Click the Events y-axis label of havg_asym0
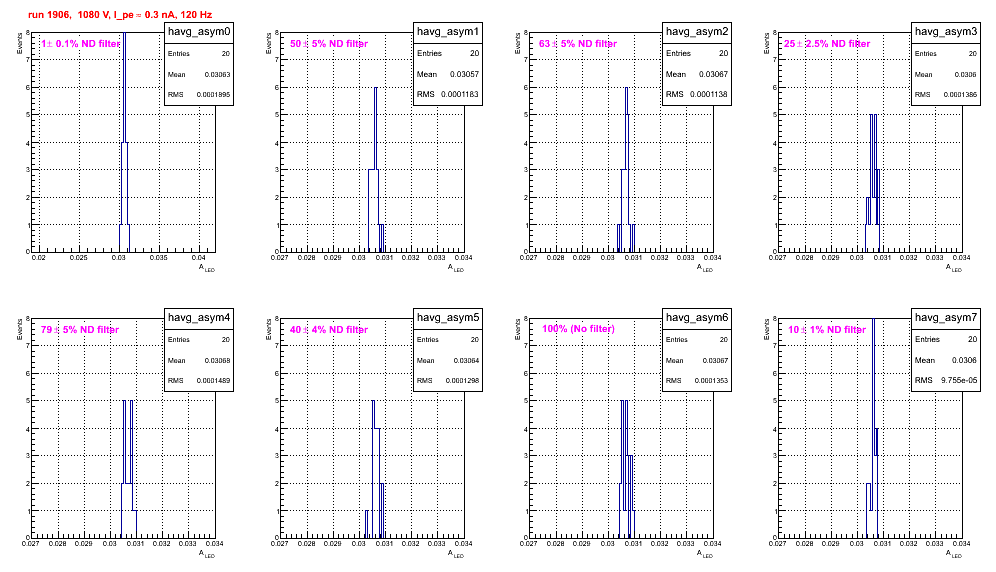Viewport: 996px width, 572px height. pos(19,43)
